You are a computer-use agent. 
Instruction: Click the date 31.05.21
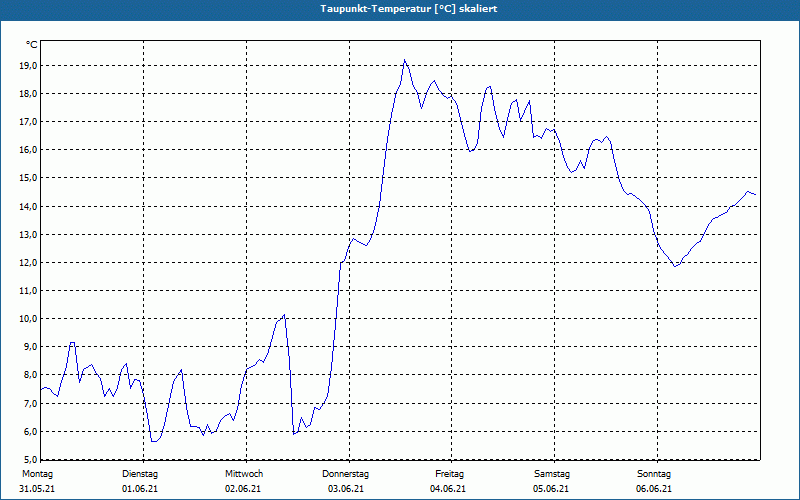click(x=37, y=489)
